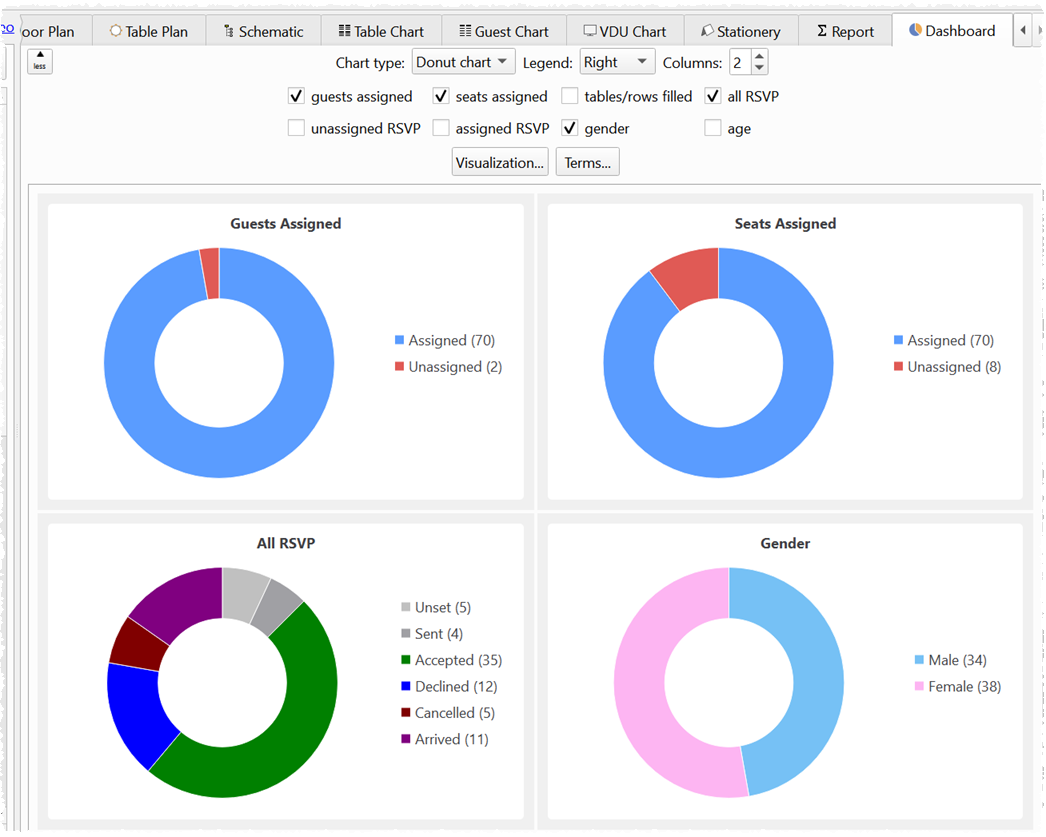Click the Schematic tab icon
The image size is (1046, 837).
pos(229,31)
